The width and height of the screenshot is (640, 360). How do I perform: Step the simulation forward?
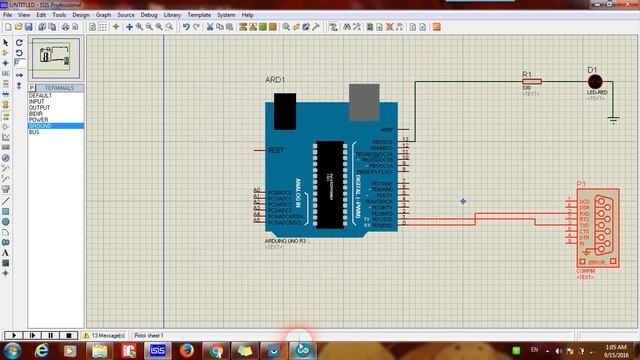click(32, 336)
